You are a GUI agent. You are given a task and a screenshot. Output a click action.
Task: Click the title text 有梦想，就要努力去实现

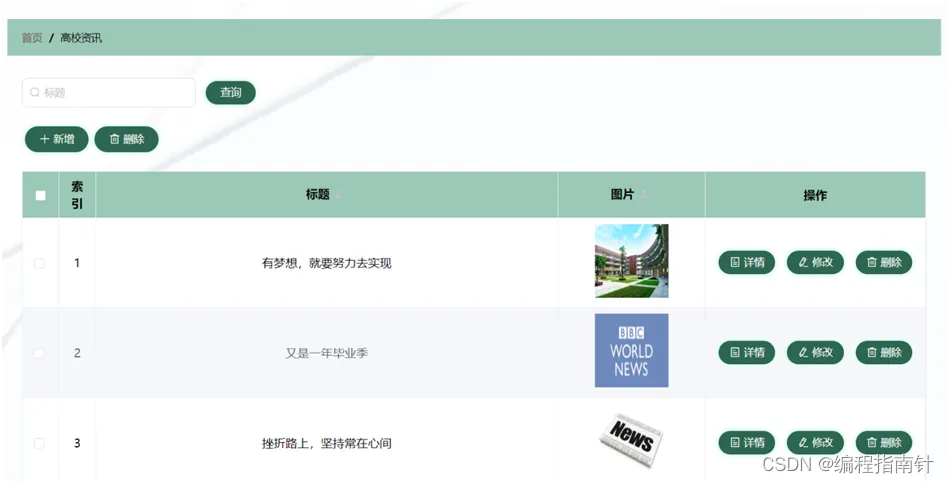(327, 263)
